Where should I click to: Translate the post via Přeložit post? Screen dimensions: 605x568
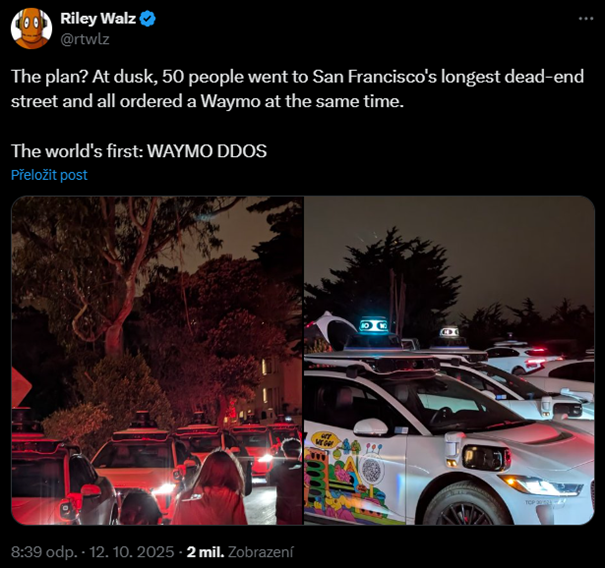[49, 175]
